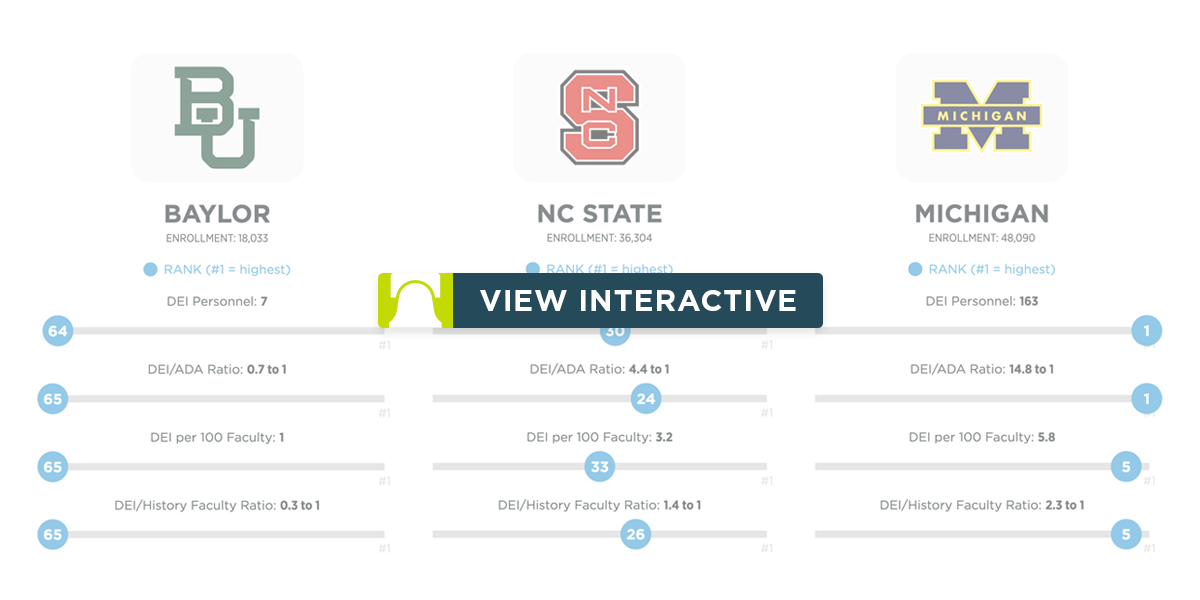Click Baylor's blue rank legend dot
The height and width of the screenshot is (600, 1200).
(x=150, y=269)
